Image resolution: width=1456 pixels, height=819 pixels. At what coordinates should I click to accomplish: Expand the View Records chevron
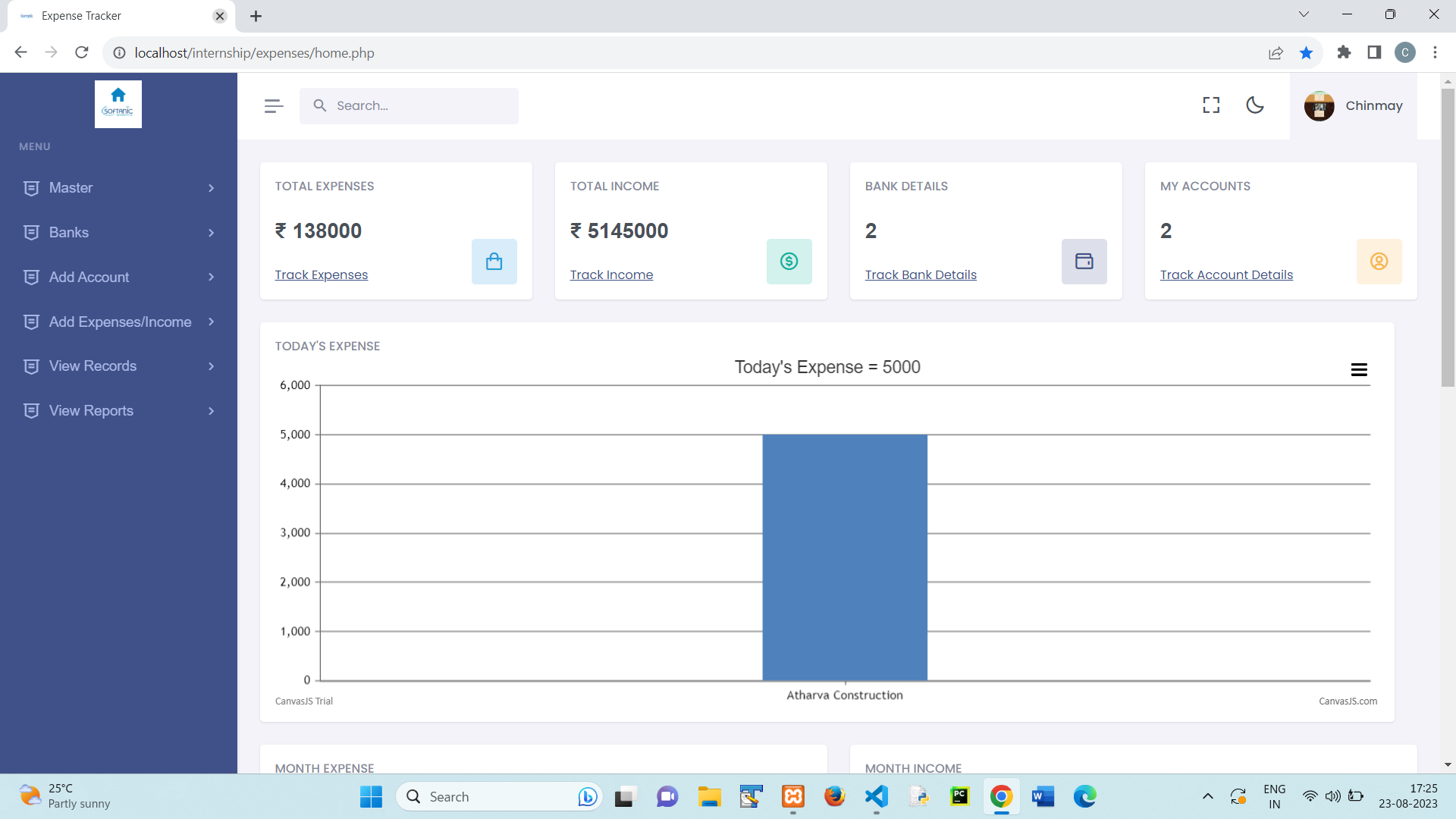211,366
